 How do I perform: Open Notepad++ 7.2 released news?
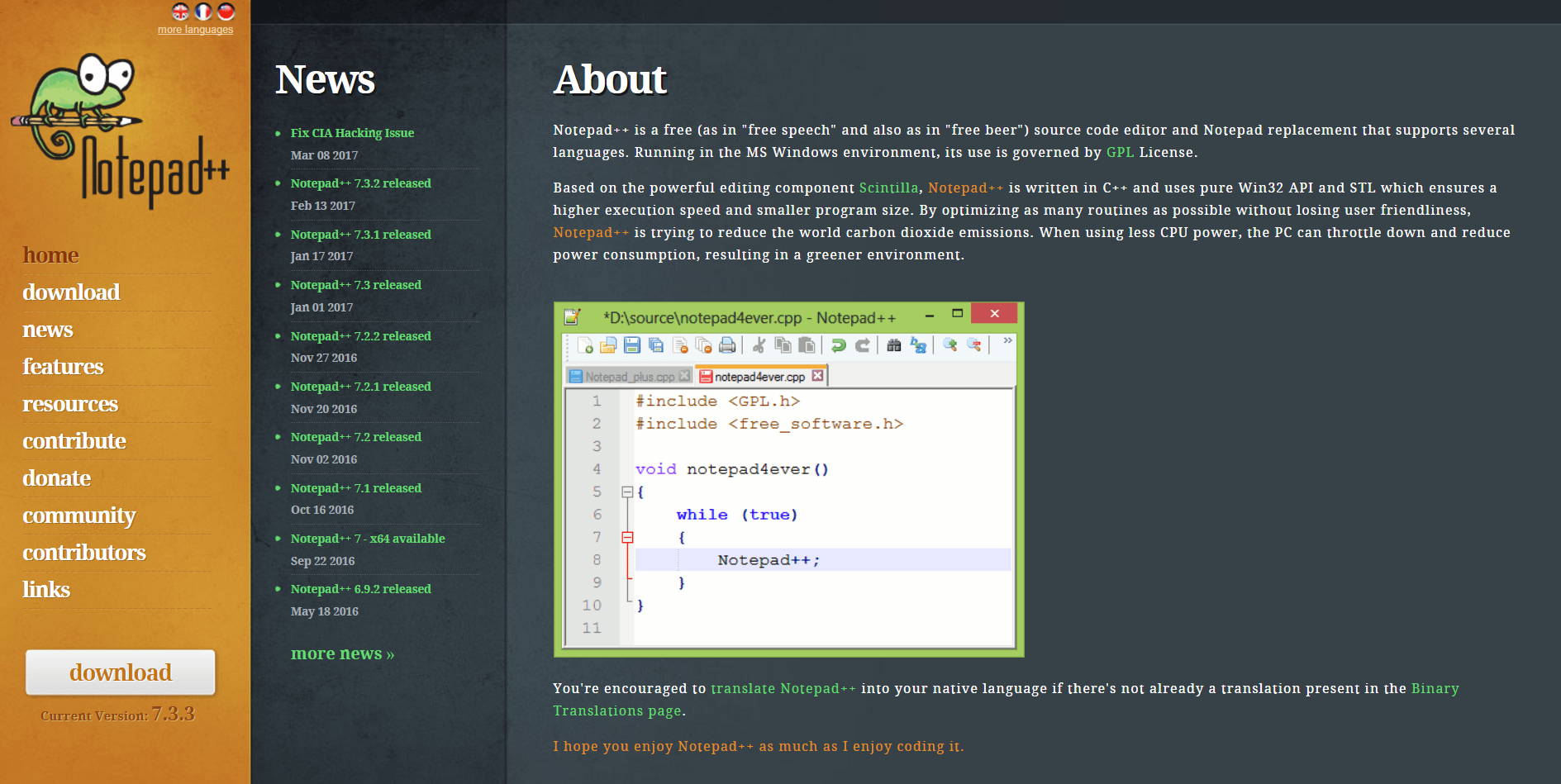pos(356,437)
